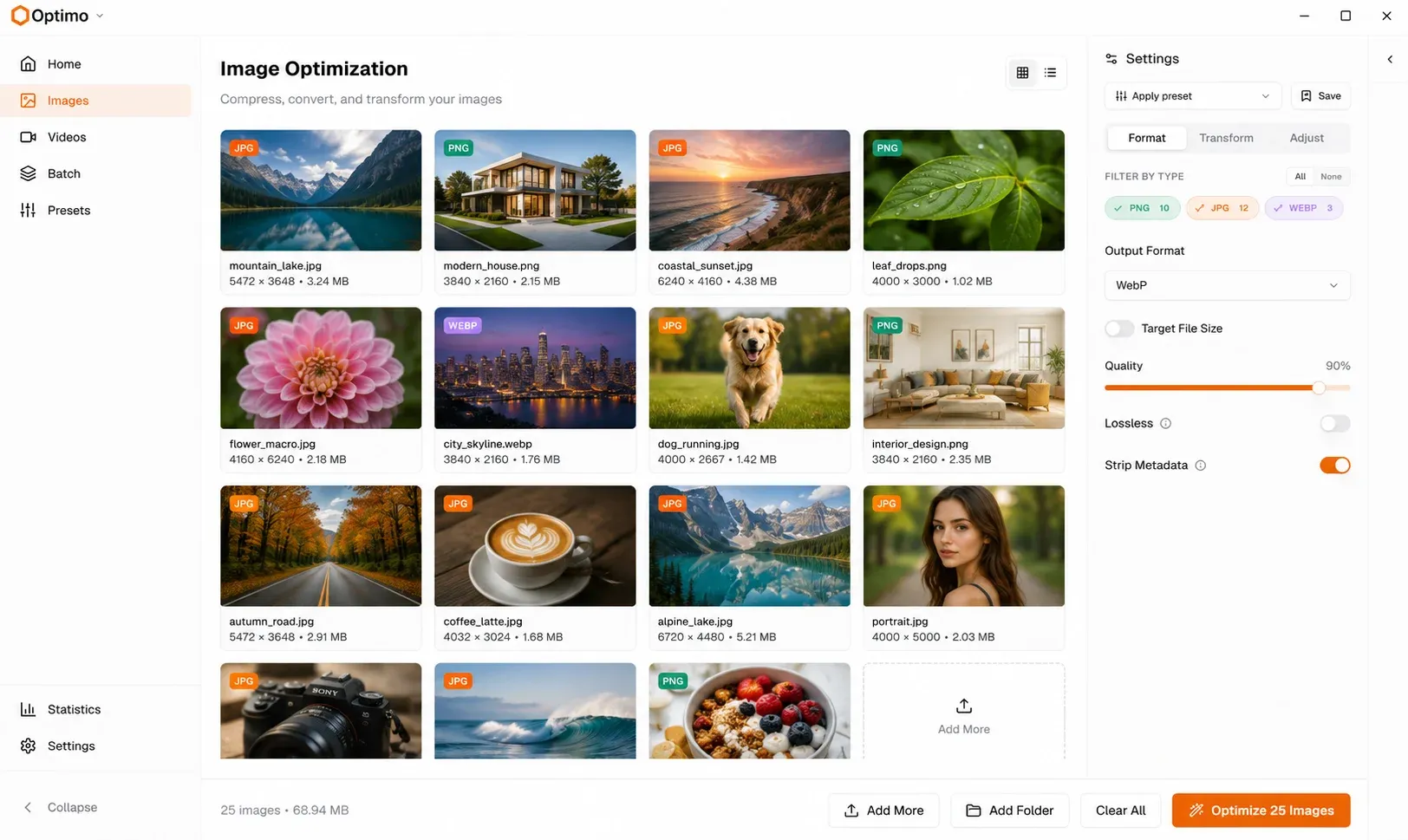Click the PNG badge on leaf_drops
Viewport: 1408px width, 840px height.
[887, 148]
